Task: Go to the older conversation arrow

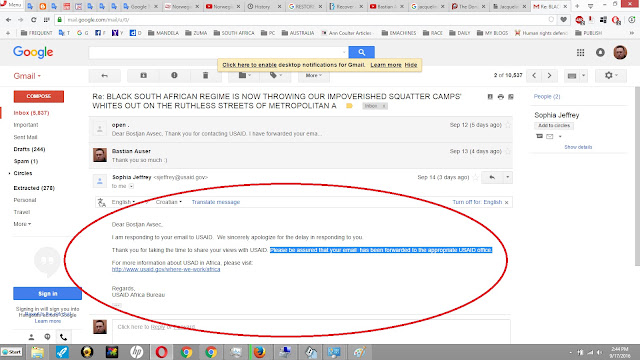Action: [549, 76]
